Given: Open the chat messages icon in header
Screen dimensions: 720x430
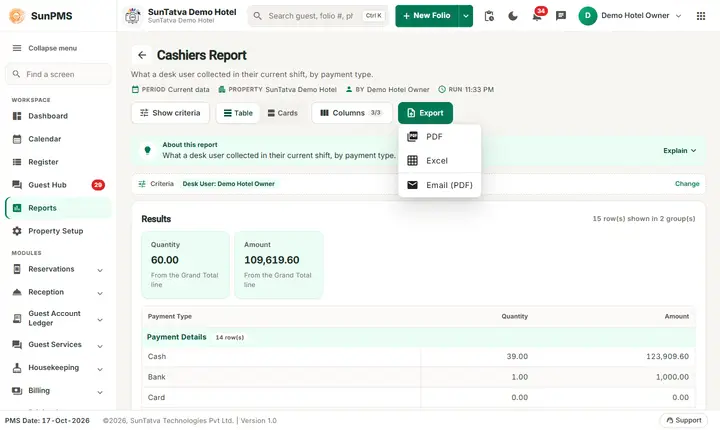Looking at the screenshot, I should (x=561, y=16).
